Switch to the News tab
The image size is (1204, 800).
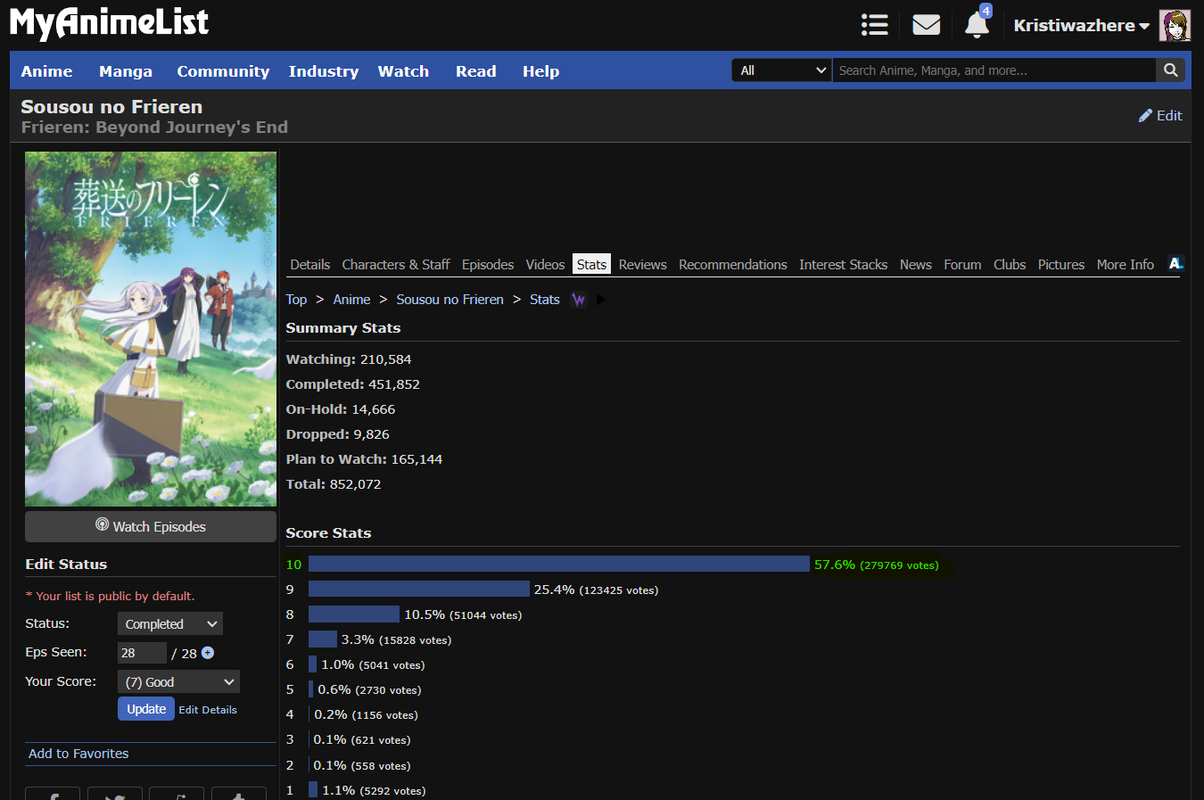916,264
